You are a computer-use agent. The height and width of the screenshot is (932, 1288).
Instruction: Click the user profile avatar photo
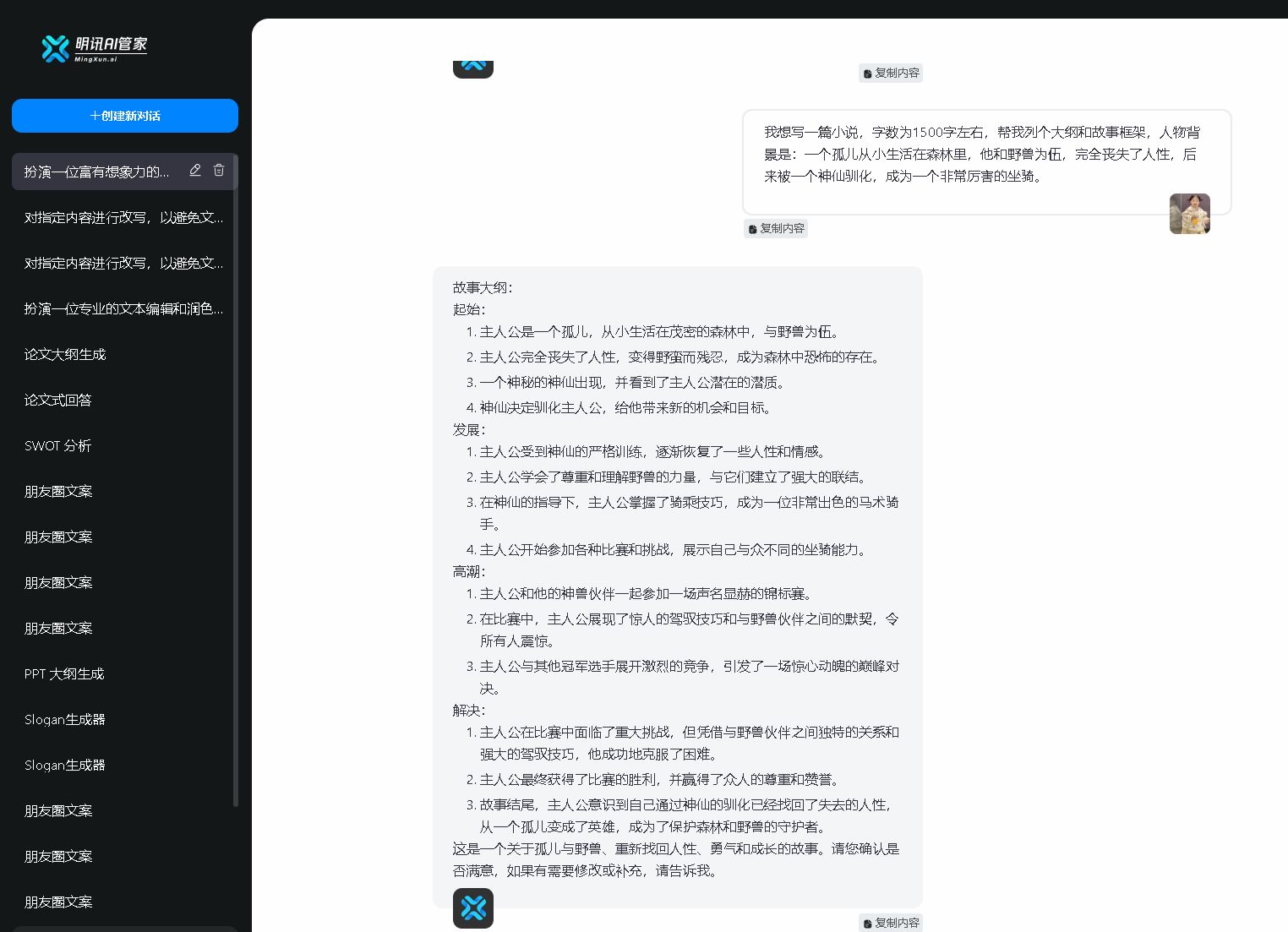(x=1189, y=214)
